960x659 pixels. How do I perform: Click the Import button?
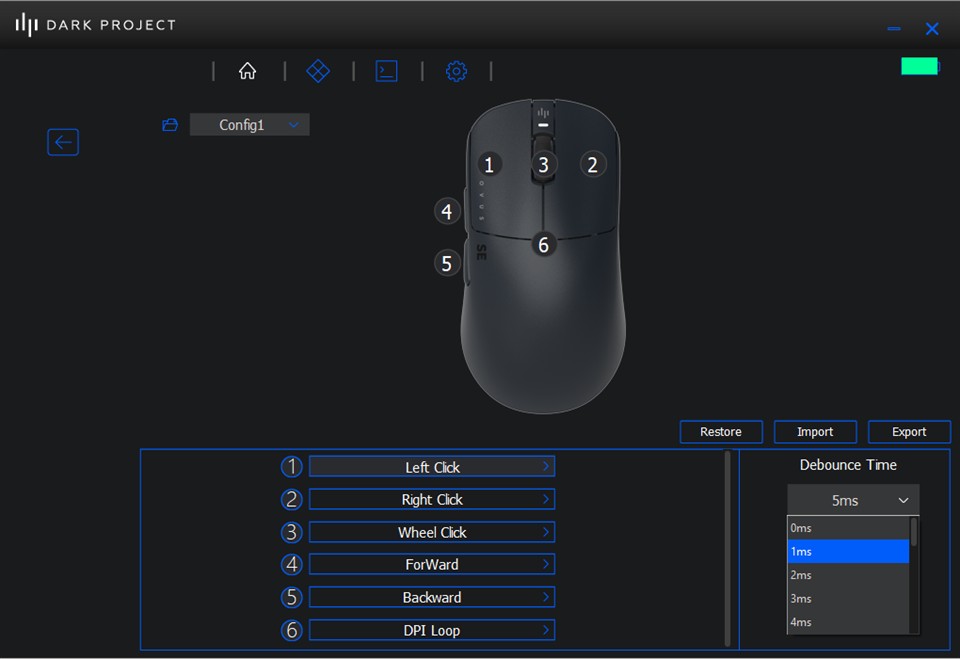(814, 432)
